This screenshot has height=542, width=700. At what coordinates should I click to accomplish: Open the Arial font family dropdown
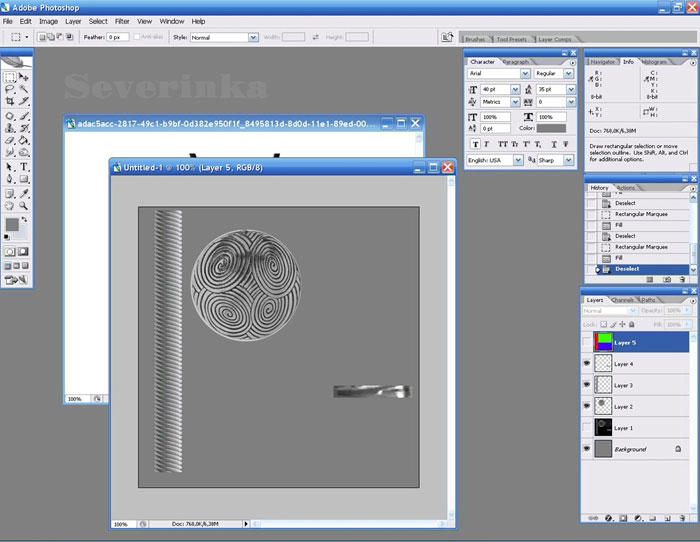(525, 74)
